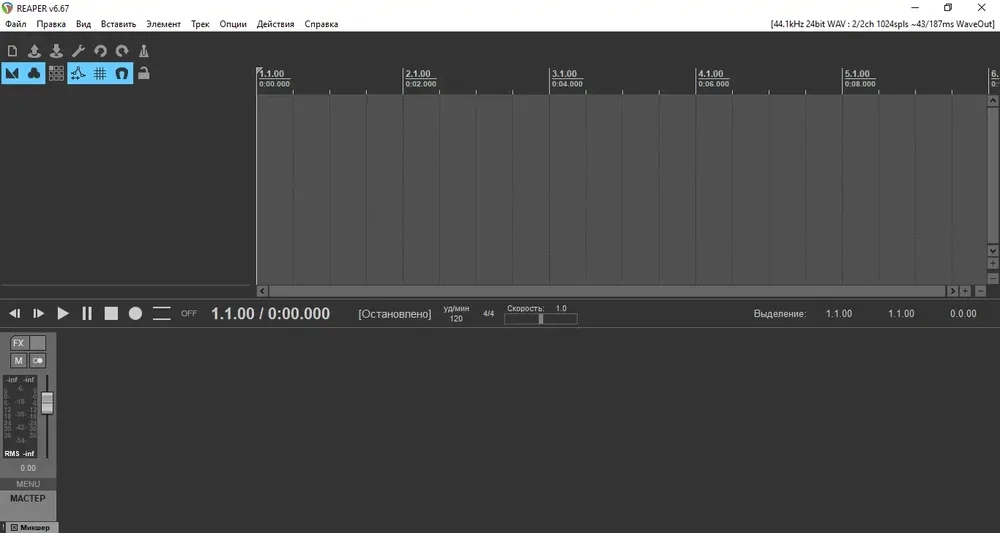Open the Трек menu
This screenshot has width=1000, height=533.
pos(200,24)
